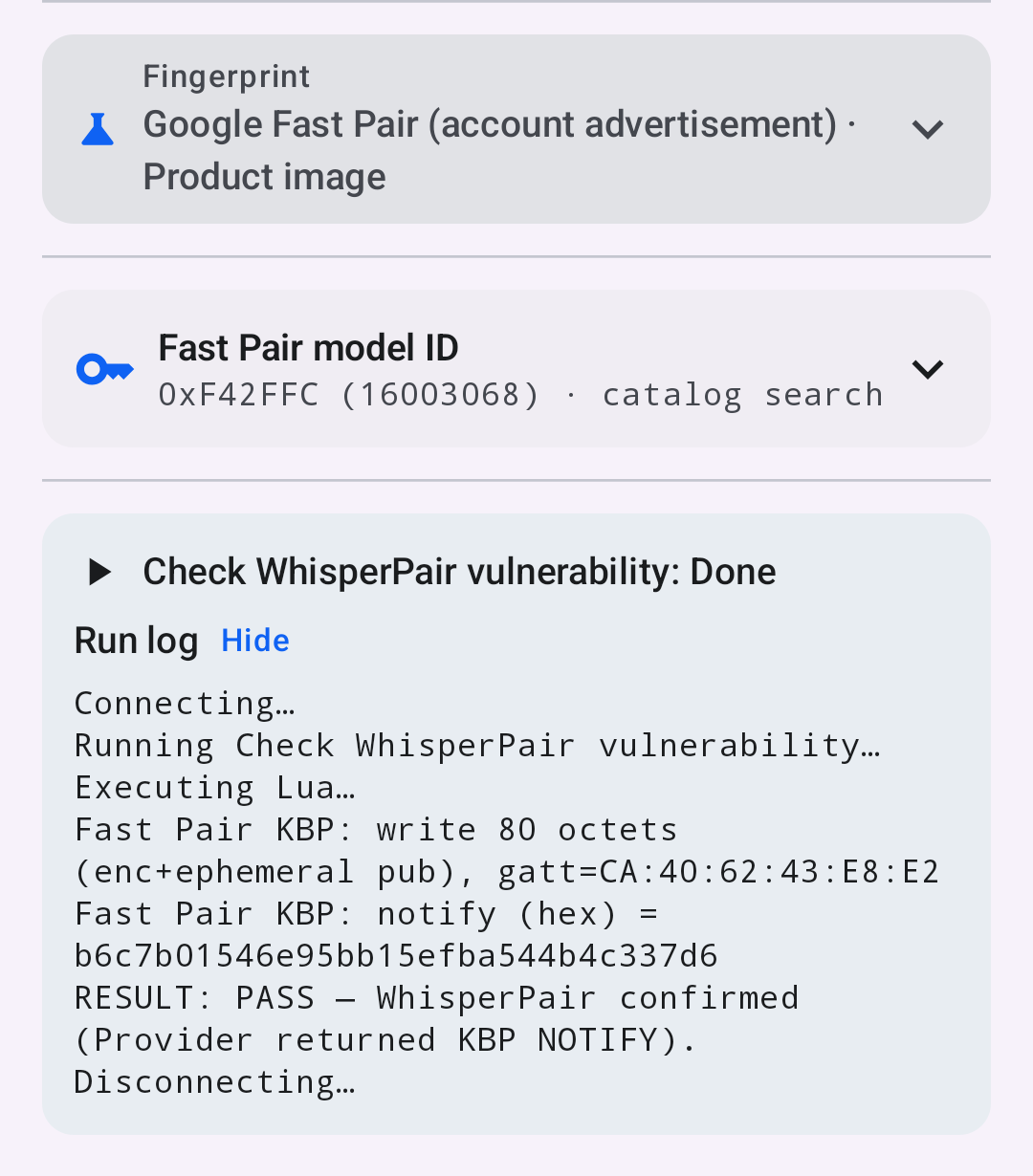Tap the blue key icon
Screen dimensions: 1033x1176
[104, 369]
